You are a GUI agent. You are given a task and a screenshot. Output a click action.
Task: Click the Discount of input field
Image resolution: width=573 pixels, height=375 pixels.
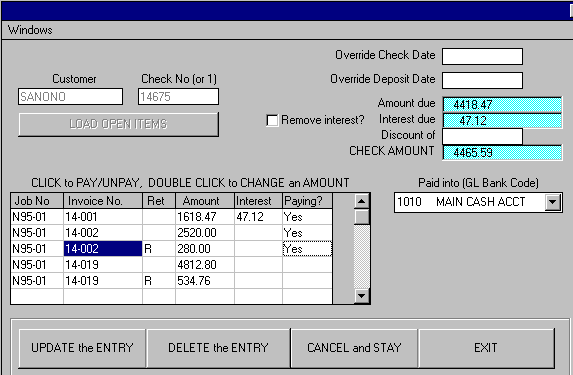(x=482, y=136)
